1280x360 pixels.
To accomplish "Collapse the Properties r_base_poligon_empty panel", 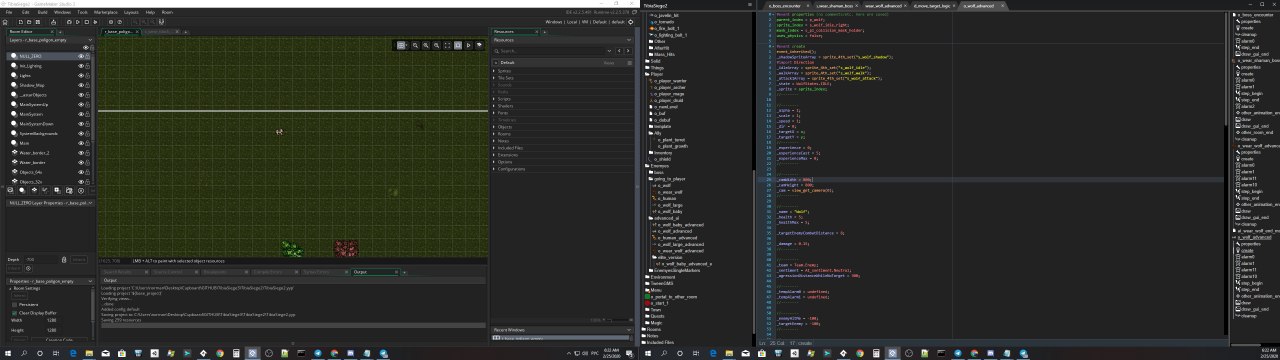I will point(90,281).
